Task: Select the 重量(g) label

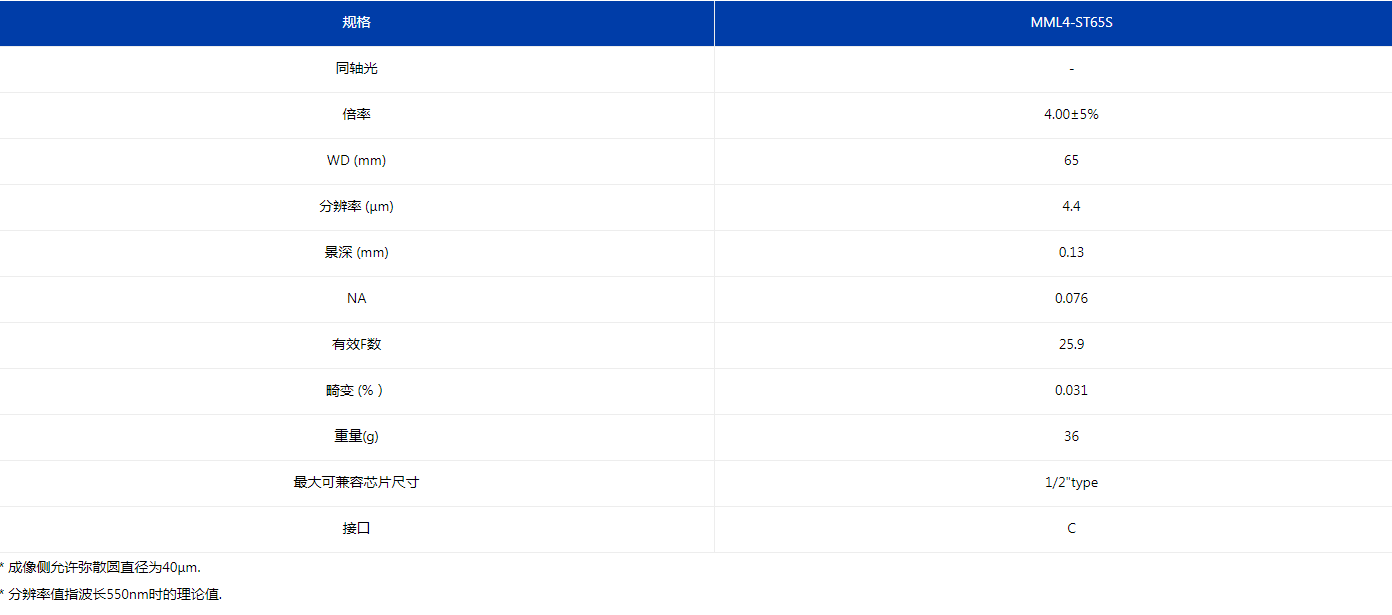Action: [357, 437]
